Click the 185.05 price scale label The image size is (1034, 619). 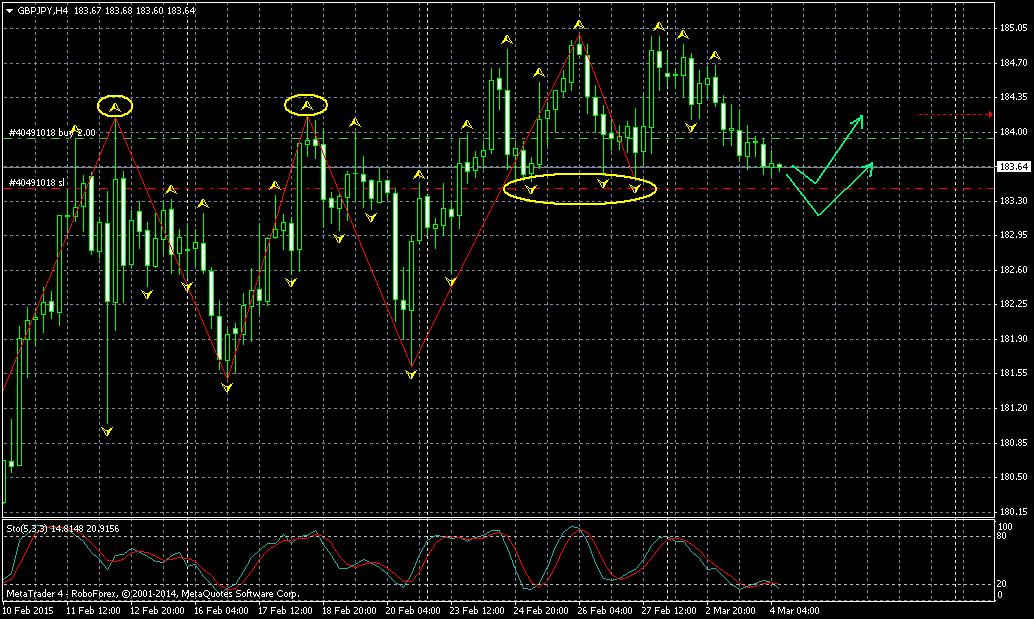coord(1014,28)
